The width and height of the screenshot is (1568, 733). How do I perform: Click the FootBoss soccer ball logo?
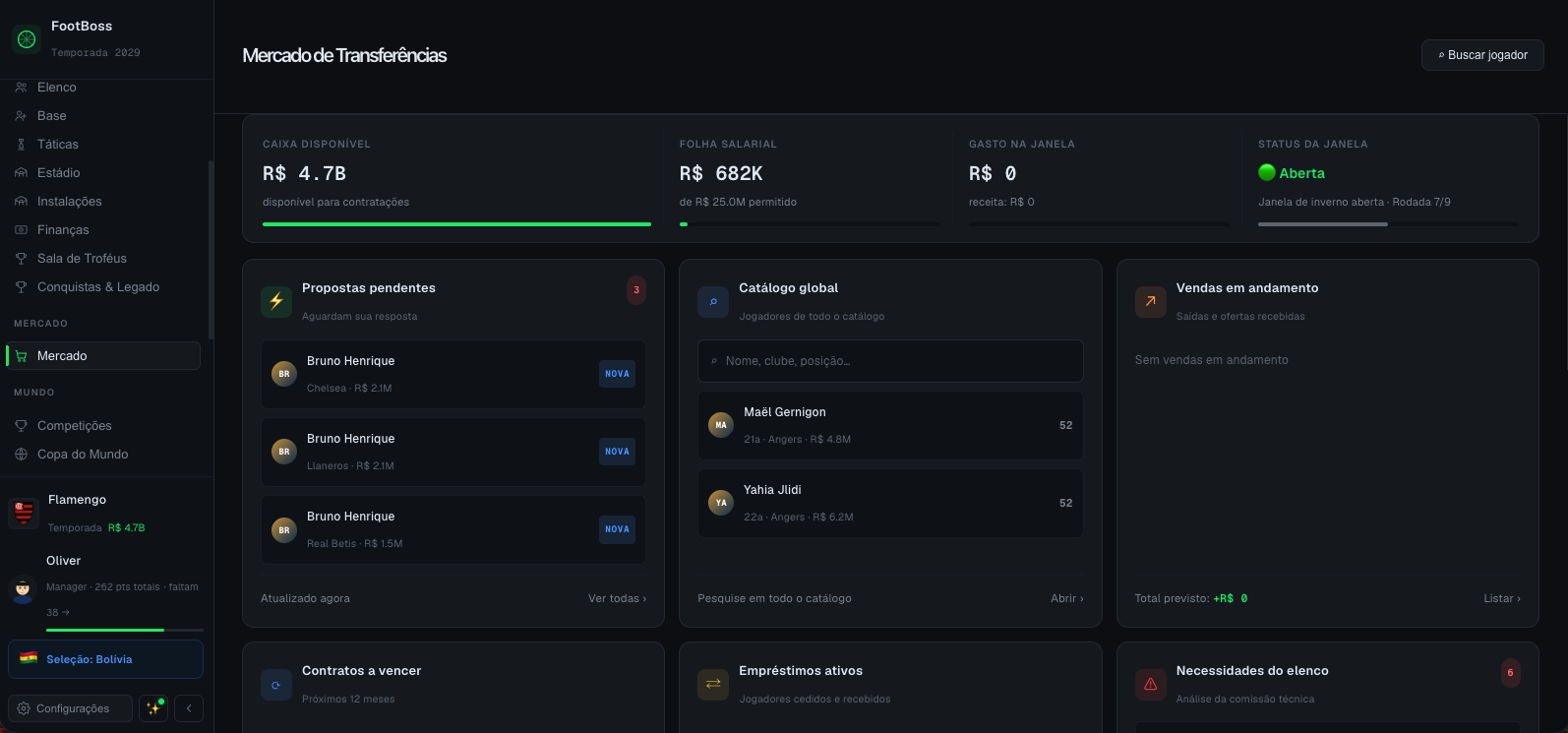(27, 39)
